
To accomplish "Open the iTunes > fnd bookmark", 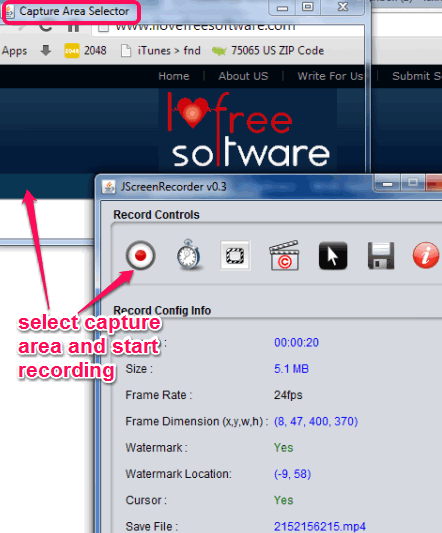I will coord(161,51).
